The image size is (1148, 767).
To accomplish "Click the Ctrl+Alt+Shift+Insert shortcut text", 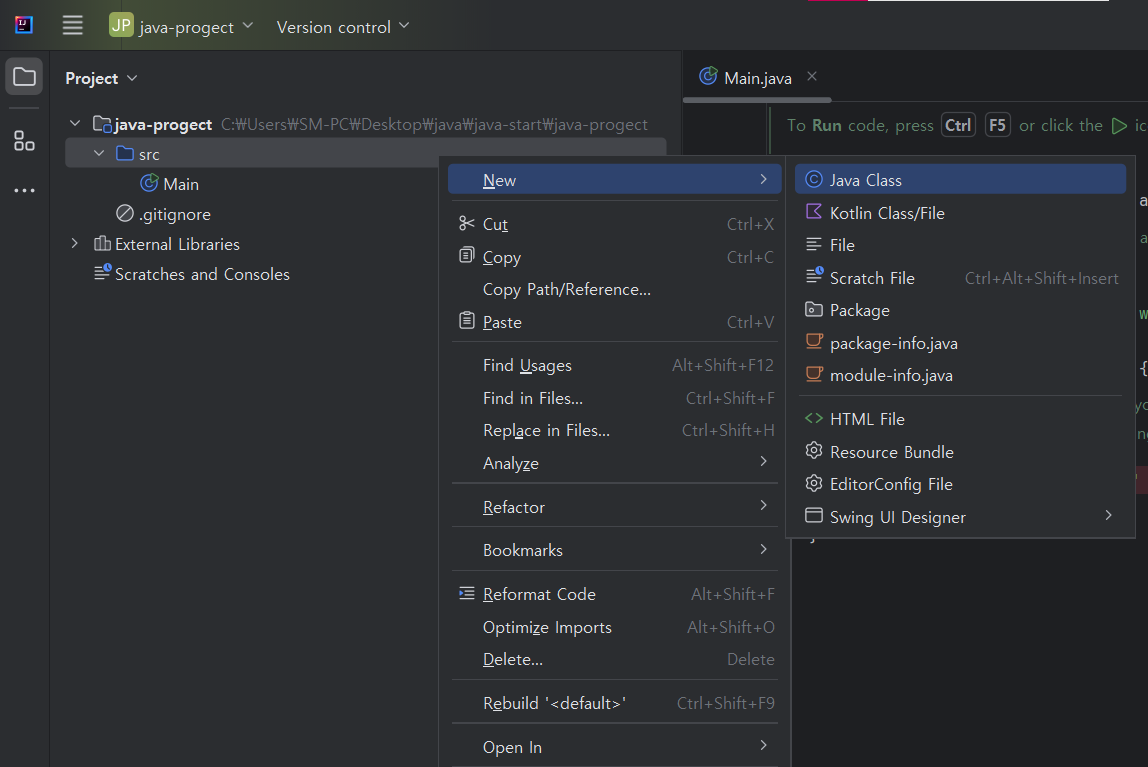I will [x=1041, y=278].
